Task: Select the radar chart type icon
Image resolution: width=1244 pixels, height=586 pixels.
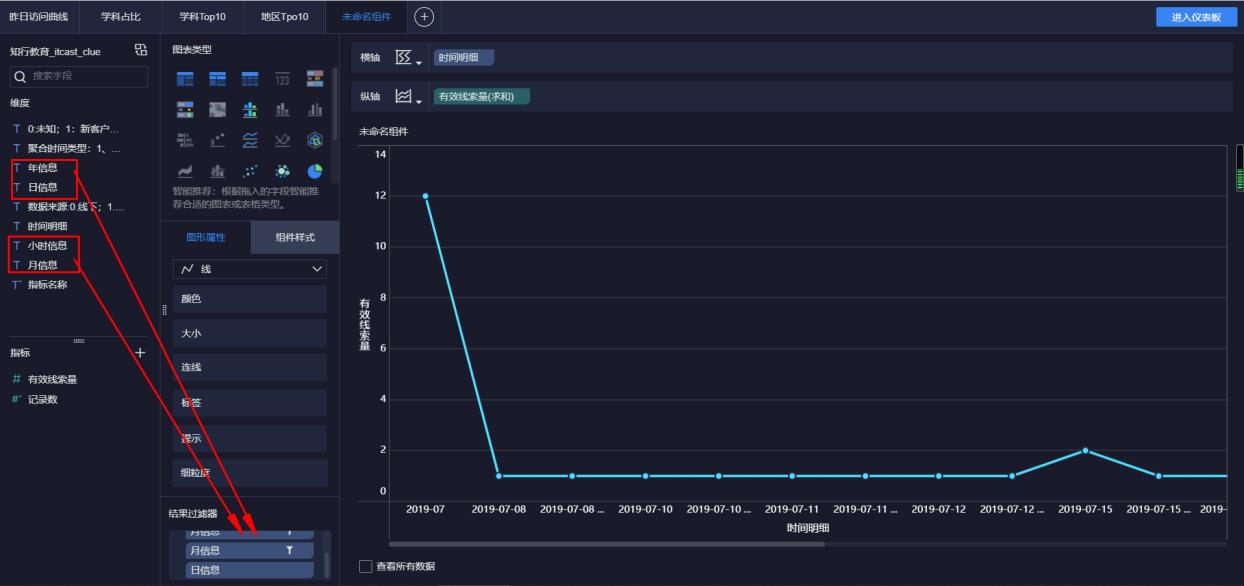Action: click(x=315, y=140)
